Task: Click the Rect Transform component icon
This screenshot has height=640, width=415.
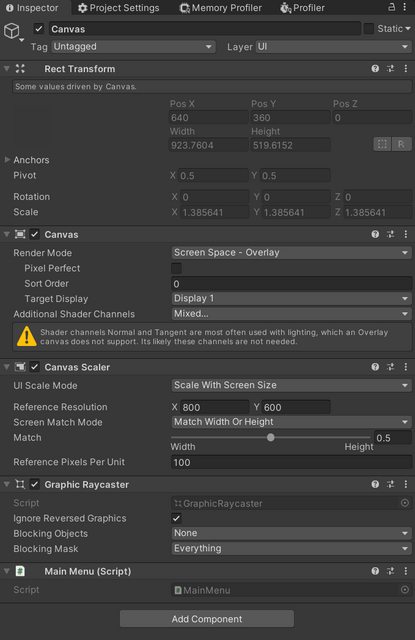Action: pyautogui.click(x=20, y=69)
